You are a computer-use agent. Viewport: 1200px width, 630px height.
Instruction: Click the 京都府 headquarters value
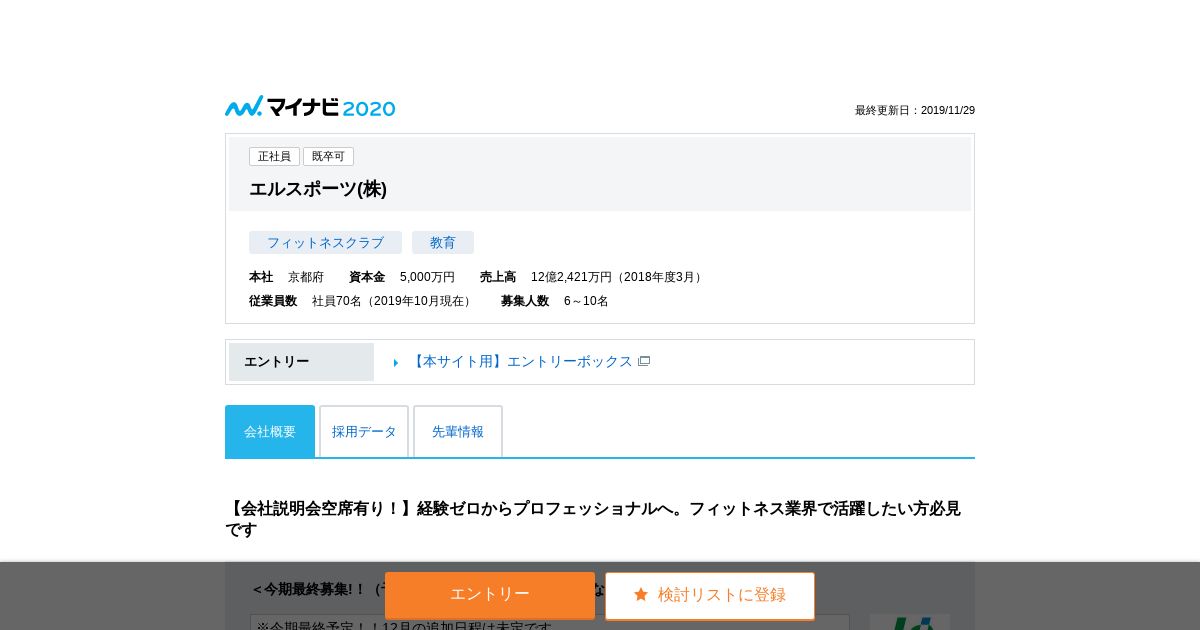[x=306, y=277]
